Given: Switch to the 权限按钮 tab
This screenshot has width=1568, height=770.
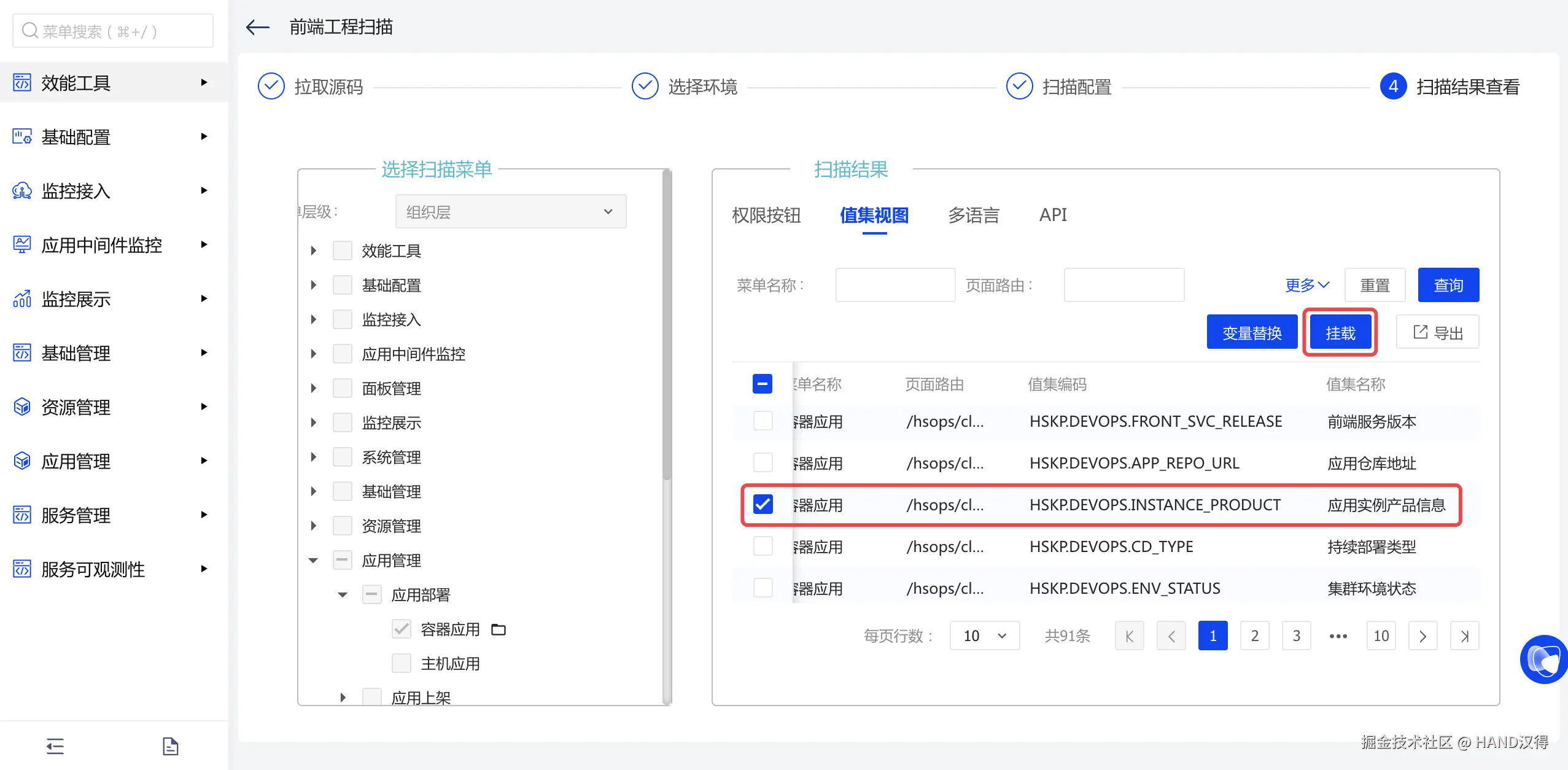Looking at the screenshot, I should (x=766, y=216).
